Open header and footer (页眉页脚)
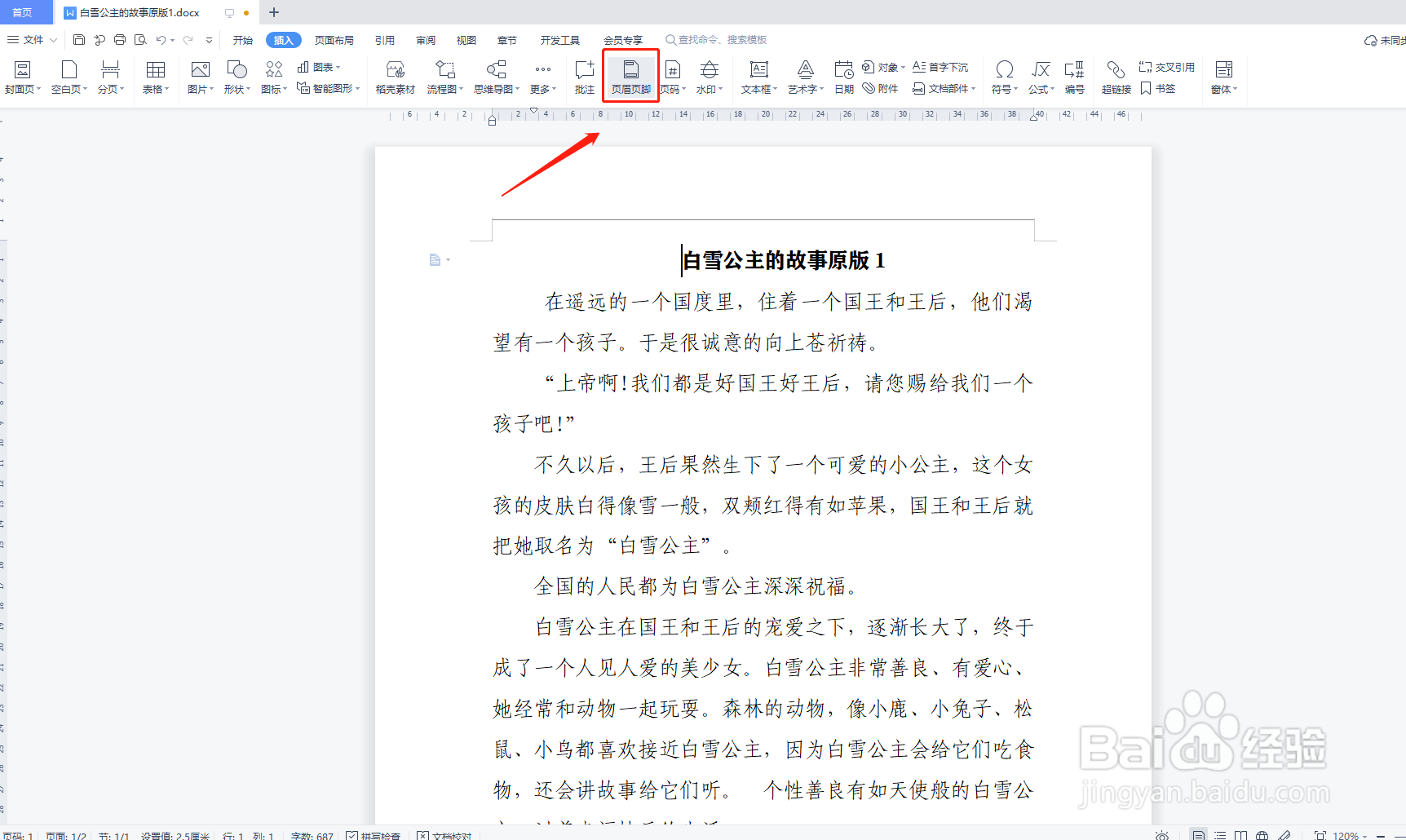Screen dimensions: 1406x840 point(630,77)
